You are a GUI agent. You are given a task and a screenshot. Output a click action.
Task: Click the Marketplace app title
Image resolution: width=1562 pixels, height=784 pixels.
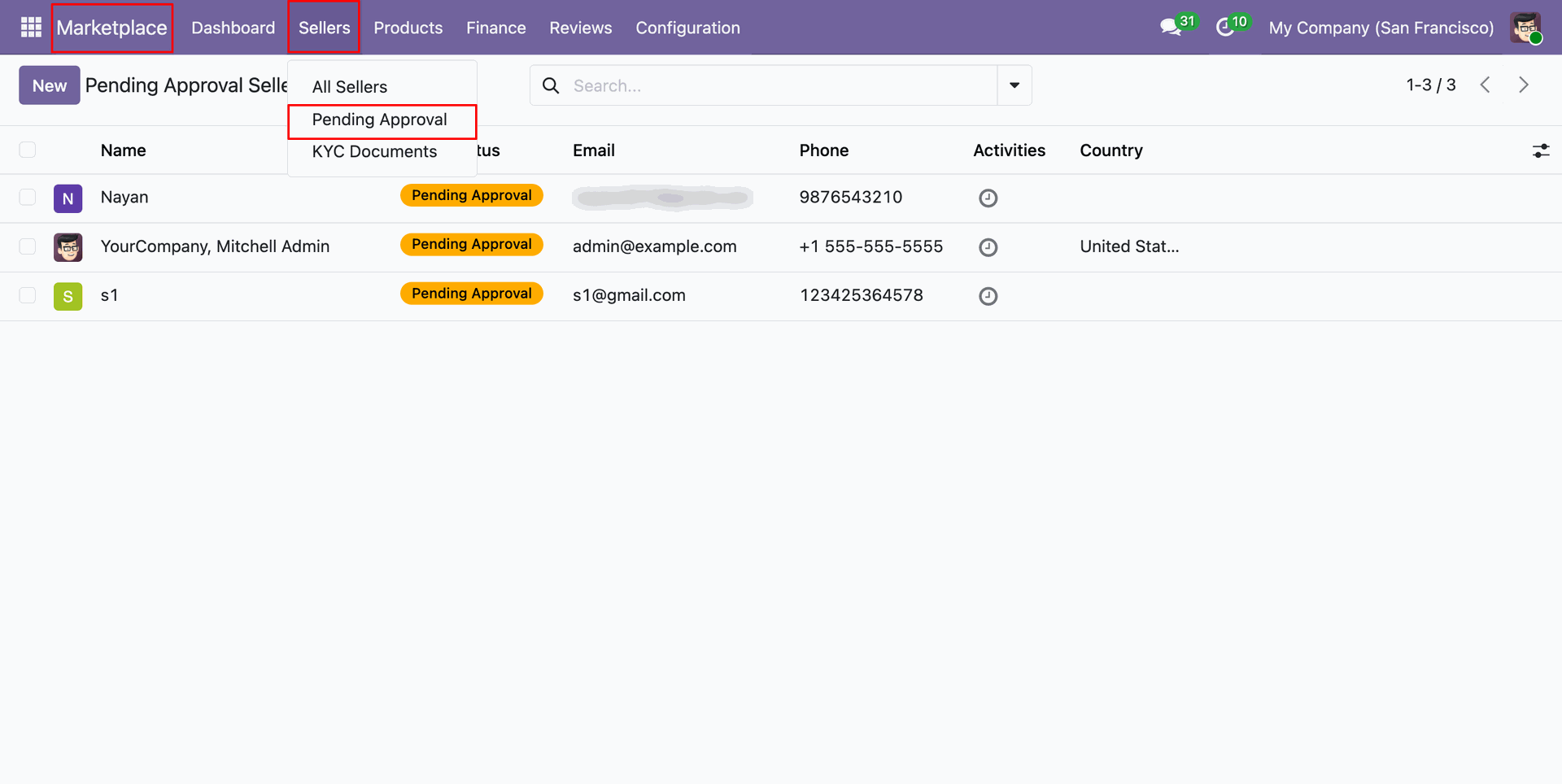click(x=111, y=28)
